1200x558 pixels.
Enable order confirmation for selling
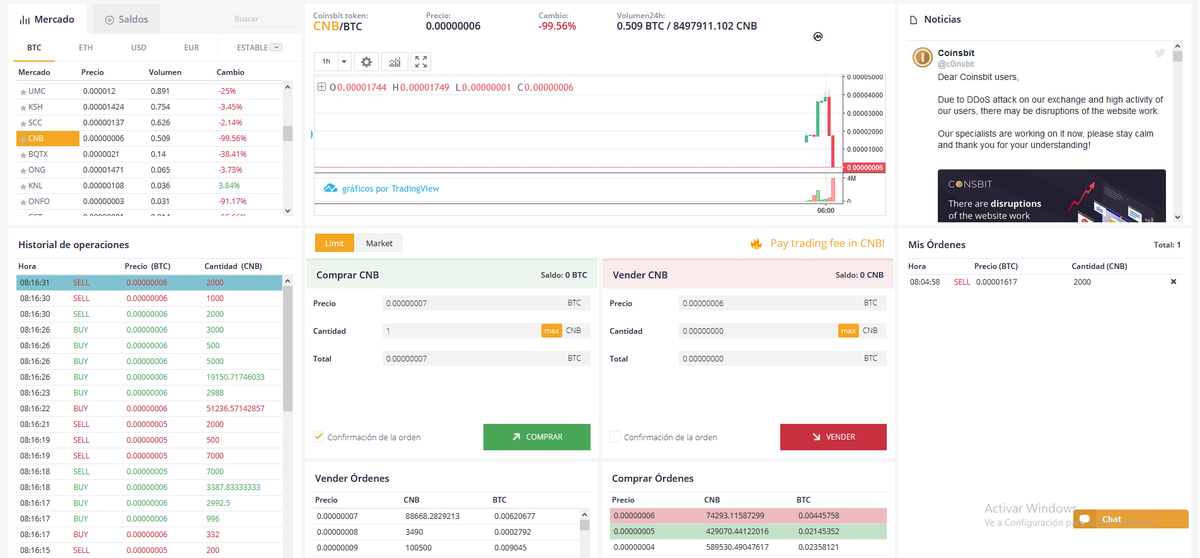[x=615, y=437]
